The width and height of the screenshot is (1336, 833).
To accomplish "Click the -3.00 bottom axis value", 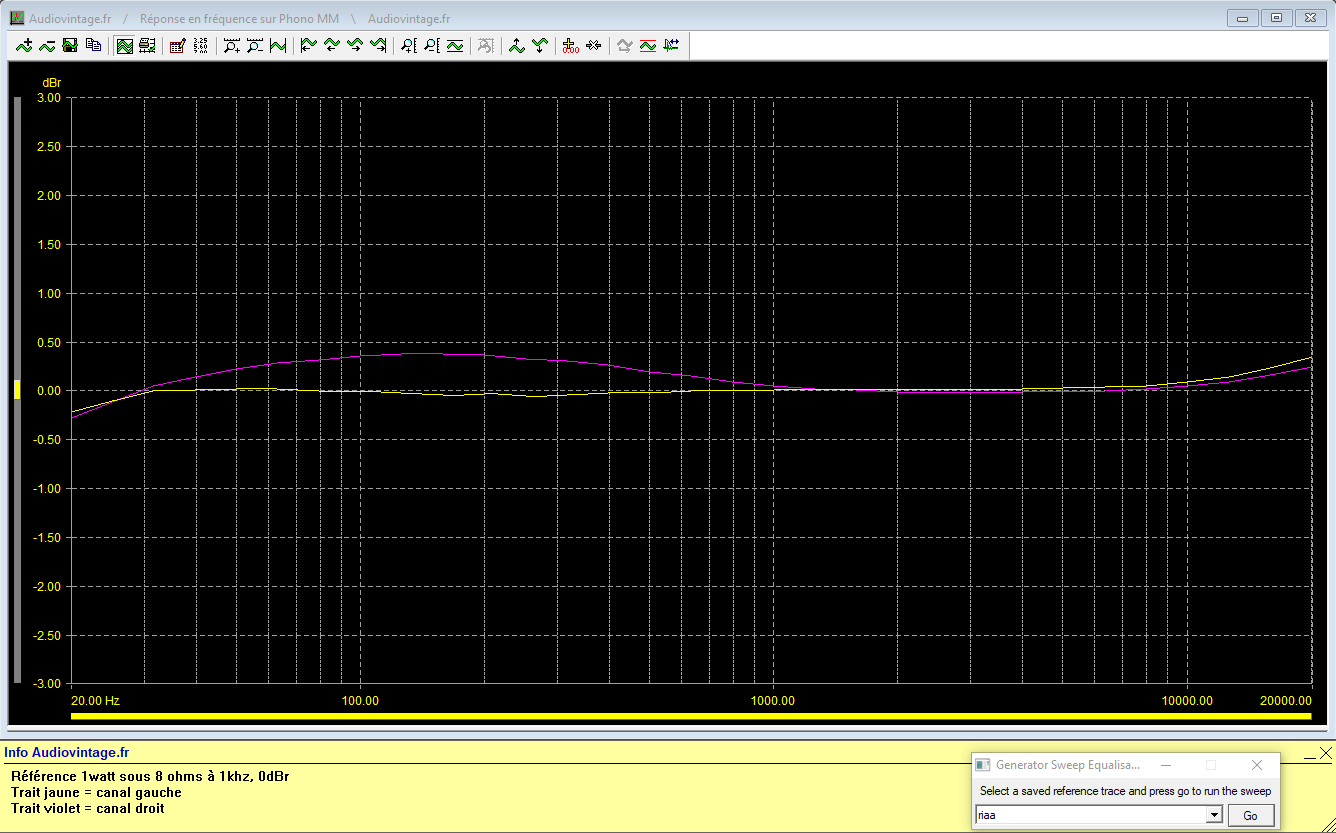I will (46, 684).
